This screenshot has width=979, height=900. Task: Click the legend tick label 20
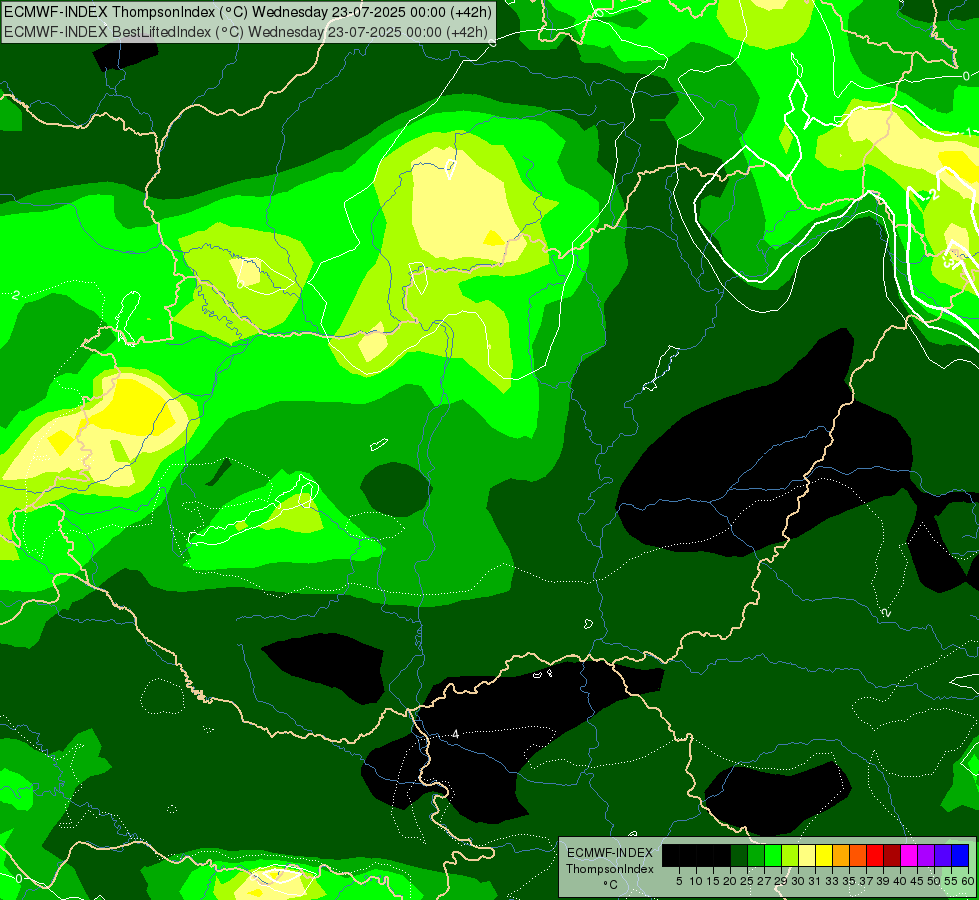tap(731, 881)
